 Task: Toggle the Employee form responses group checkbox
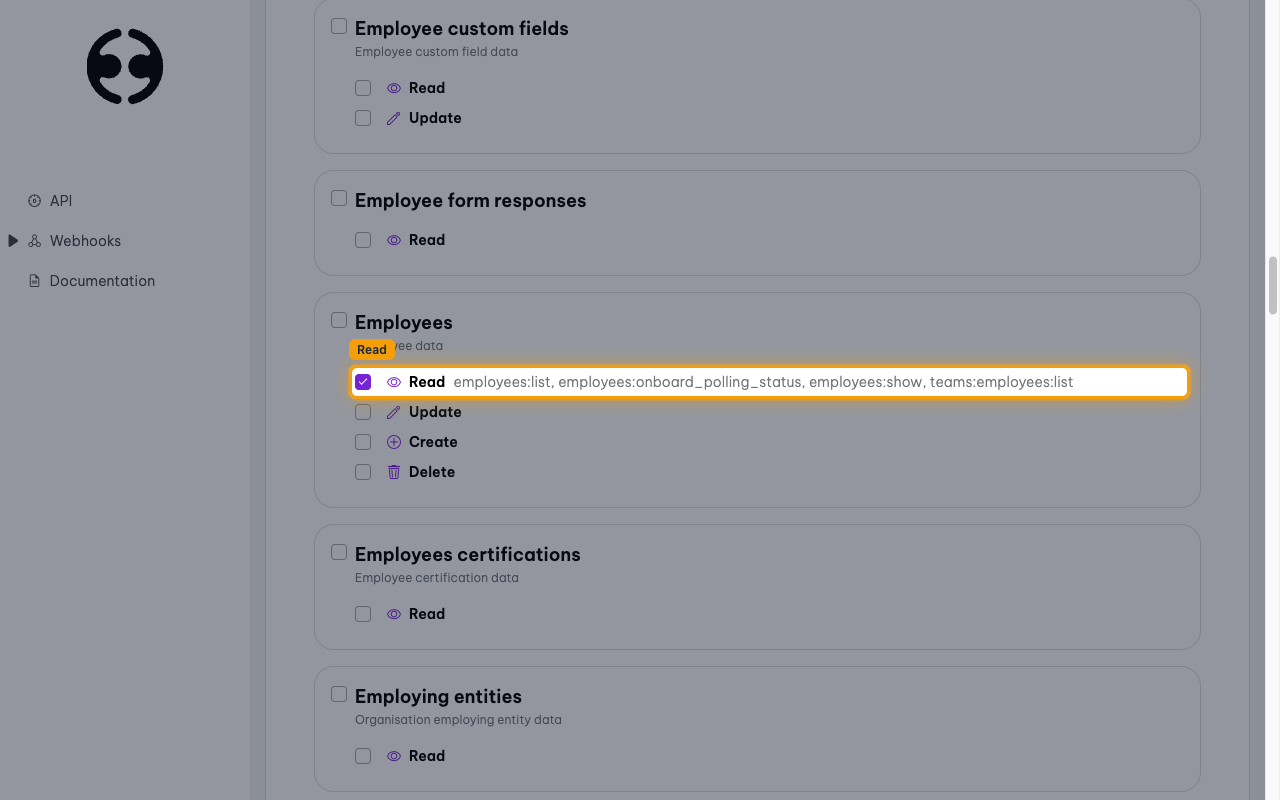click(x=339, y=198)
